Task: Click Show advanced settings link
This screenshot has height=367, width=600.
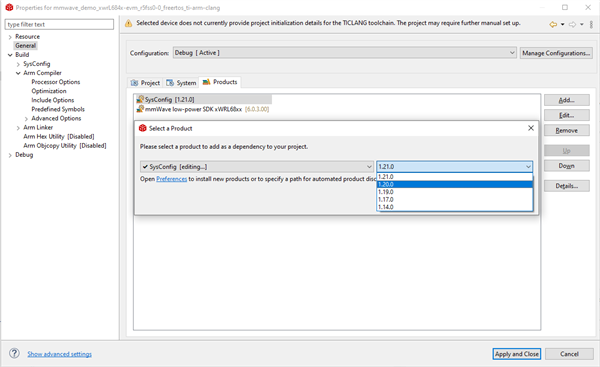Action: click(x=59, y=354)
